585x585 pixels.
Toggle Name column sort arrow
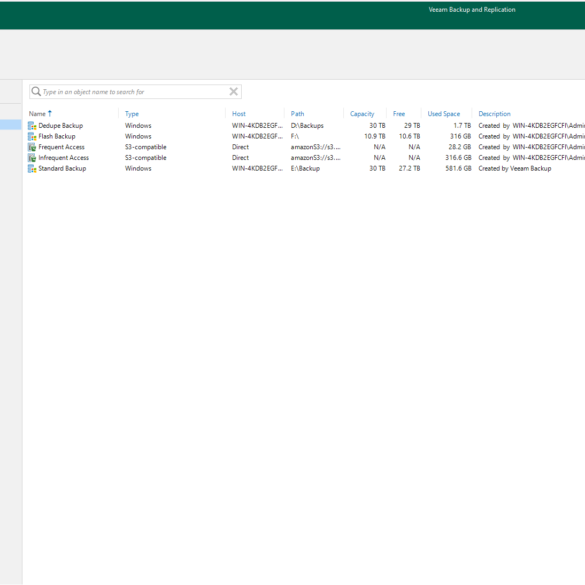[50, 113]
